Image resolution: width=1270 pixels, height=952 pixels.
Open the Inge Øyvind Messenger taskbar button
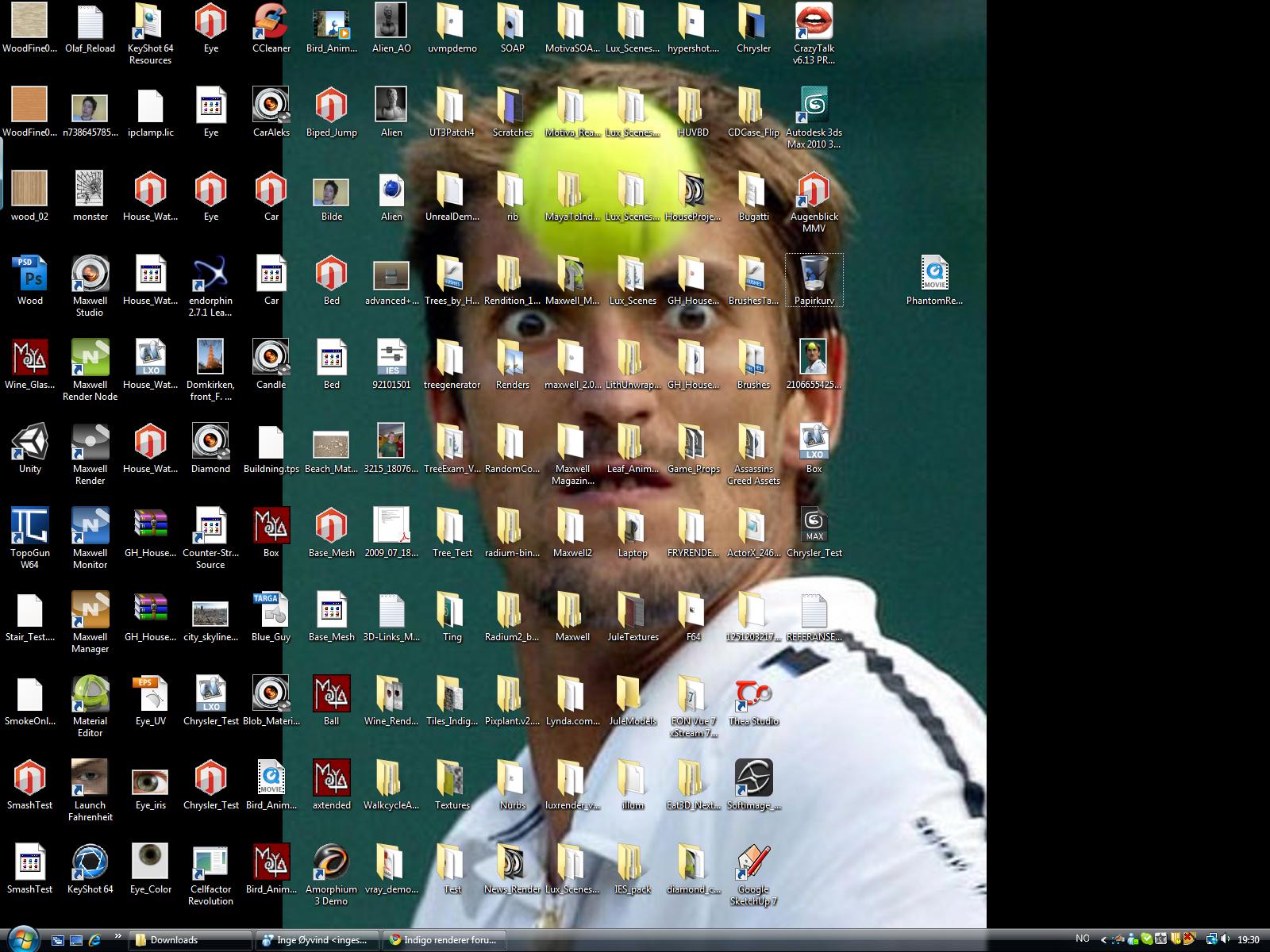[316, 940]
